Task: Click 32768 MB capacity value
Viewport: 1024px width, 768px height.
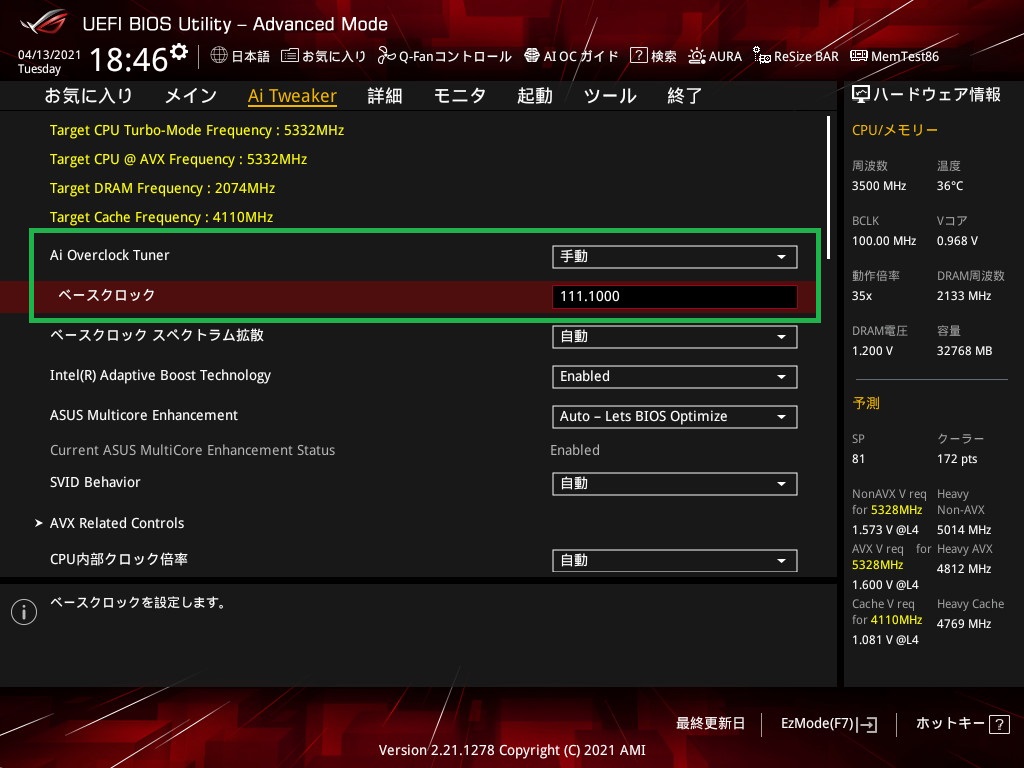Action: tap(964, 351)
